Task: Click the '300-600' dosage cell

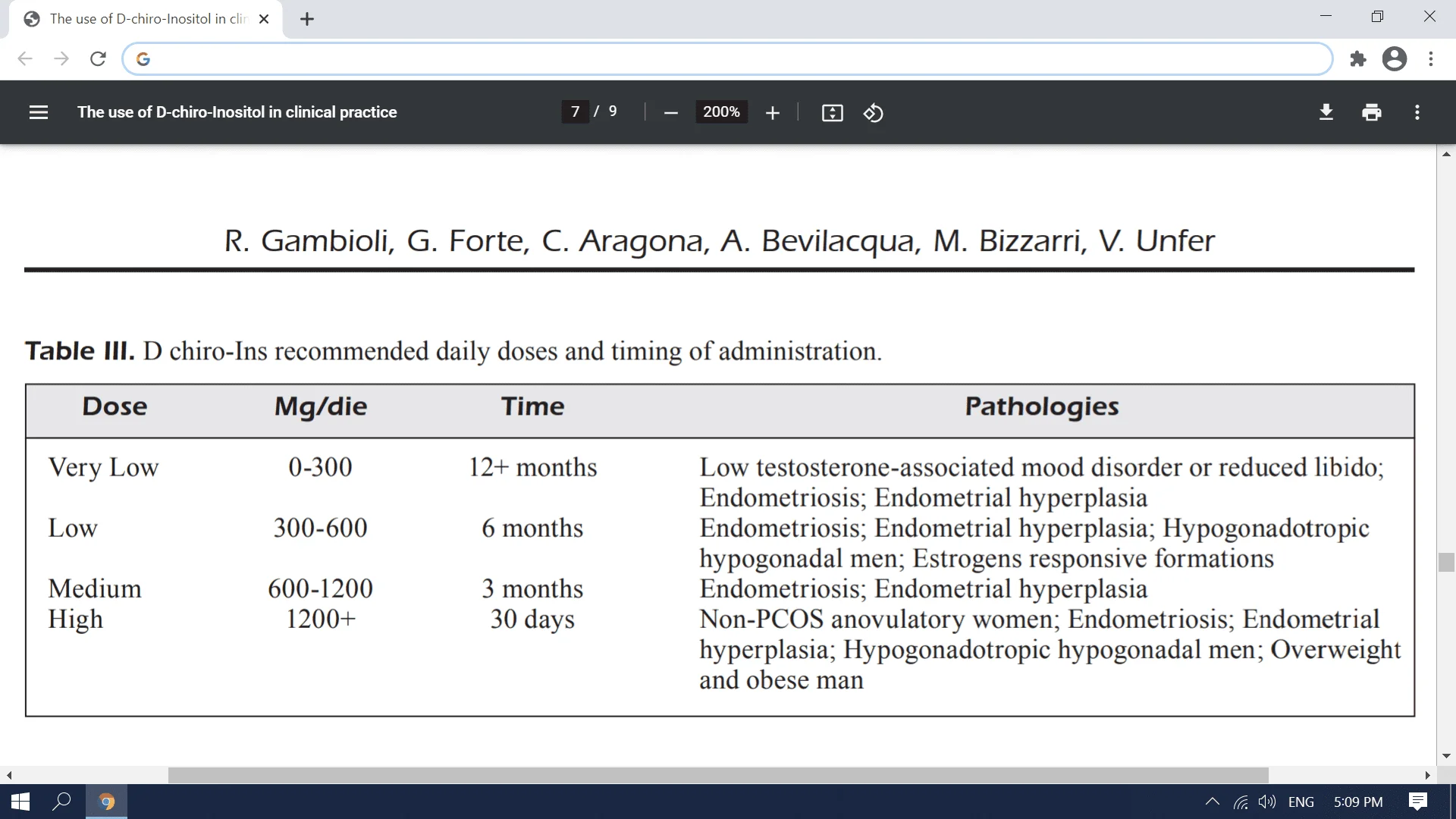Action: click(x=320, y=528)
